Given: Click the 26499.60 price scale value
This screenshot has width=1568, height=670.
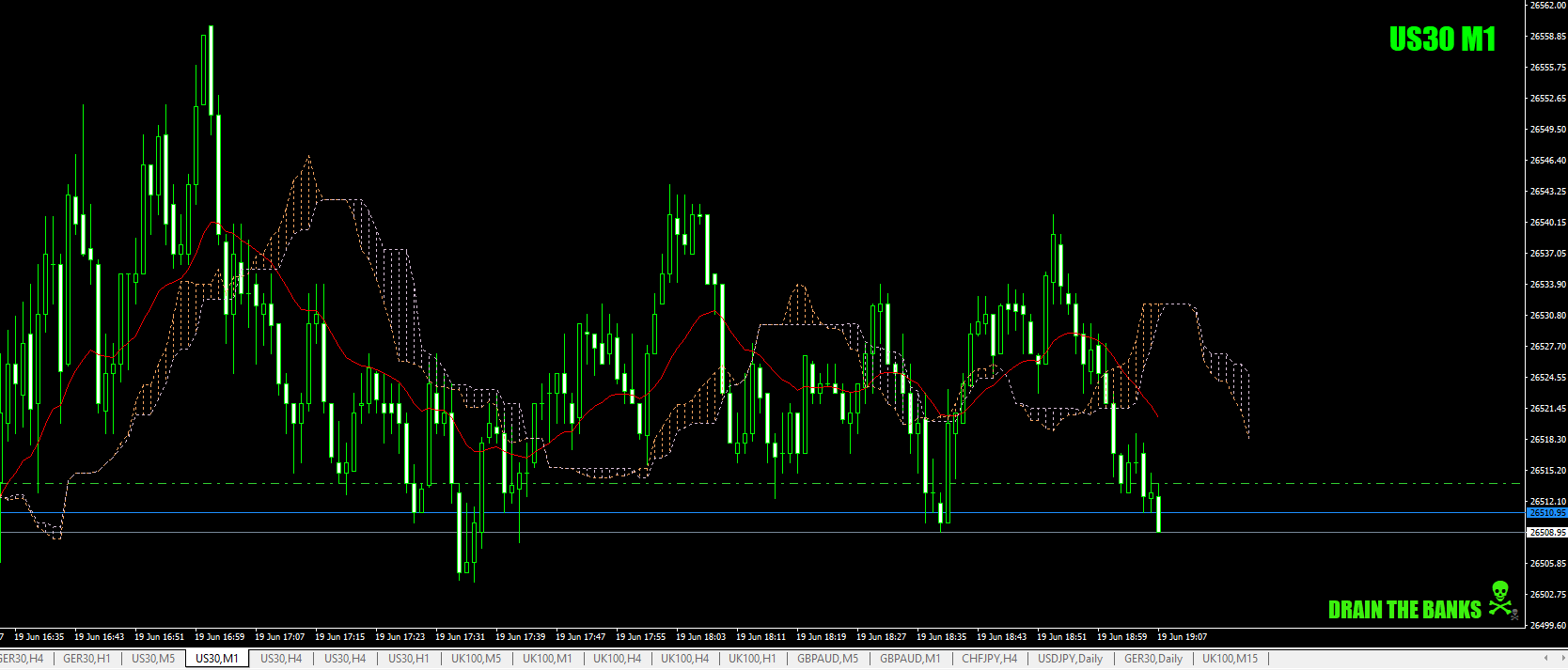Looking at the screenshot, I should tap(1547, 625).
